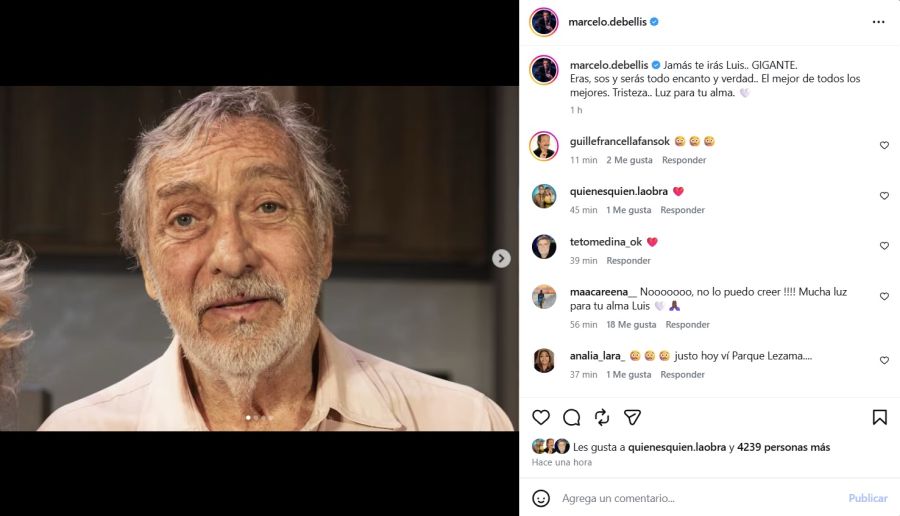Like tetomedina_ok's comment
The width and height of the screenshot is (900, 516).
coord(884,246)
